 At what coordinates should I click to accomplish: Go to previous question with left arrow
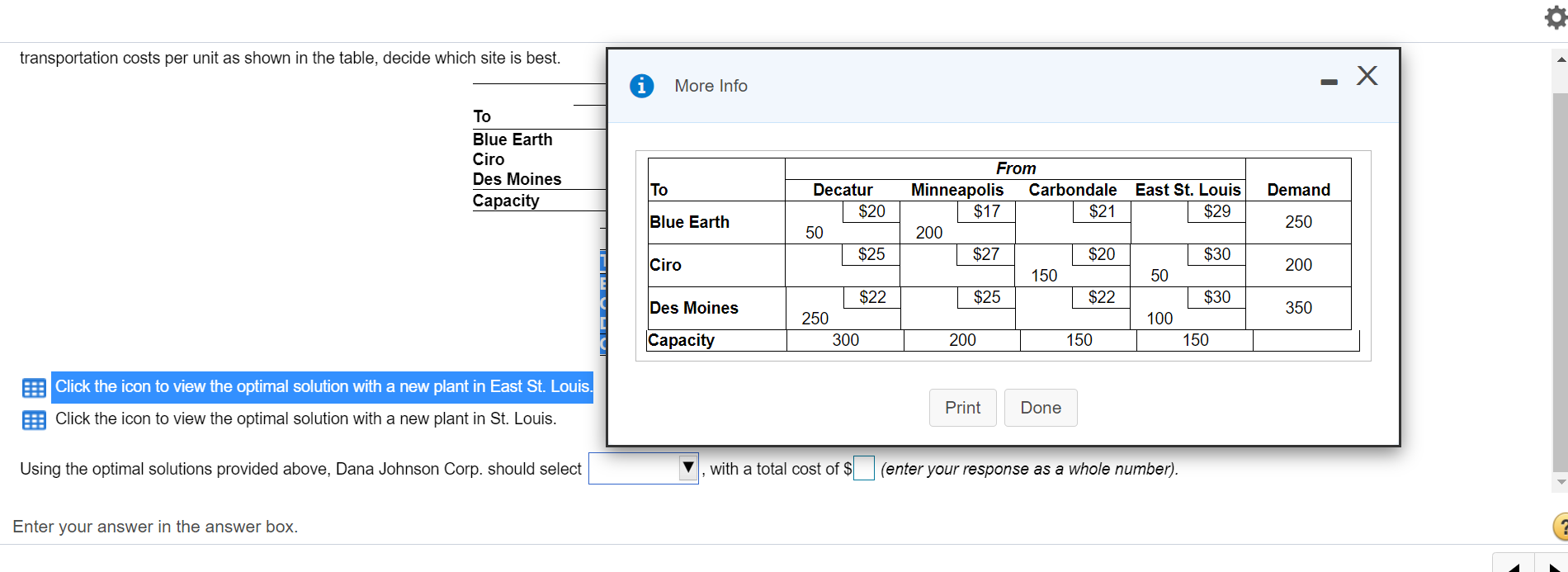click(1514, 565)
